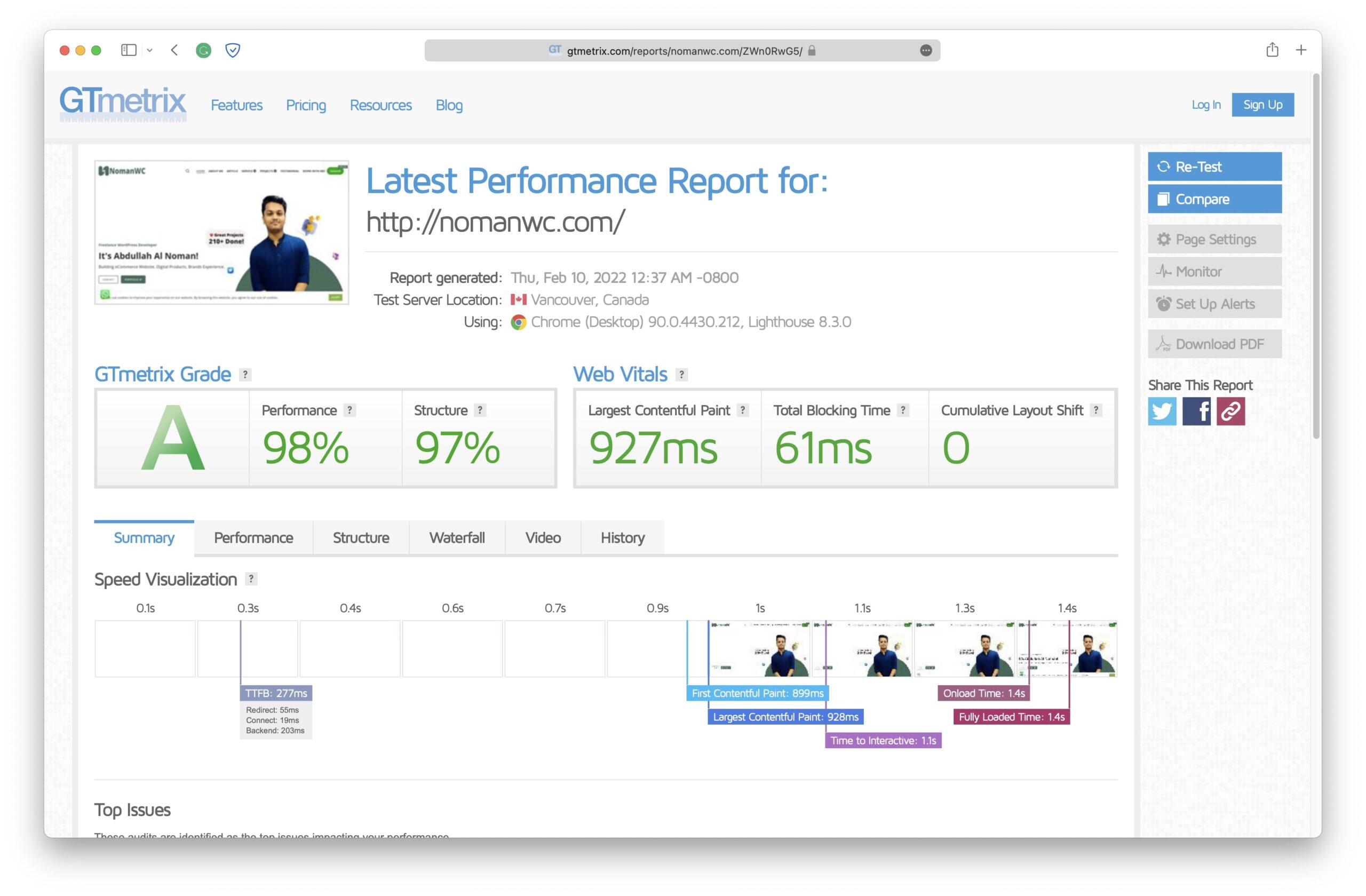Image resolution: width=1366 pixels, height=896 pixels.
Task: Open the Safari share icon
Action: click(1272, 50)
